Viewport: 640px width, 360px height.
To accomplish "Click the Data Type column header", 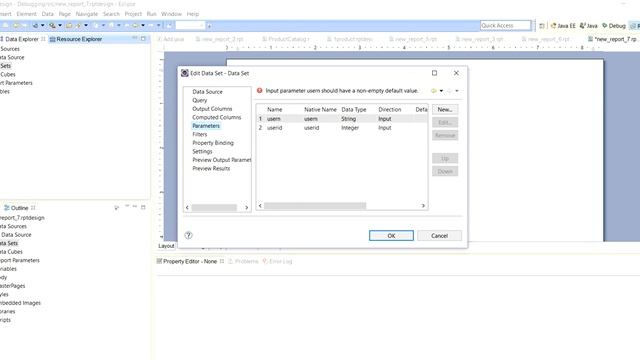I will 353,109.
